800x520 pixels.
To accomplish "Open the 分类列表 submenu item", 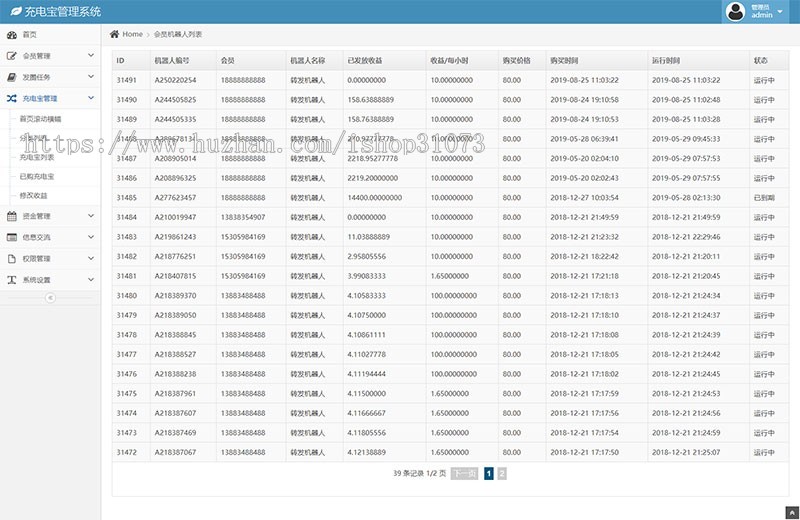I will pyautogui.click(x=34, y=138).
